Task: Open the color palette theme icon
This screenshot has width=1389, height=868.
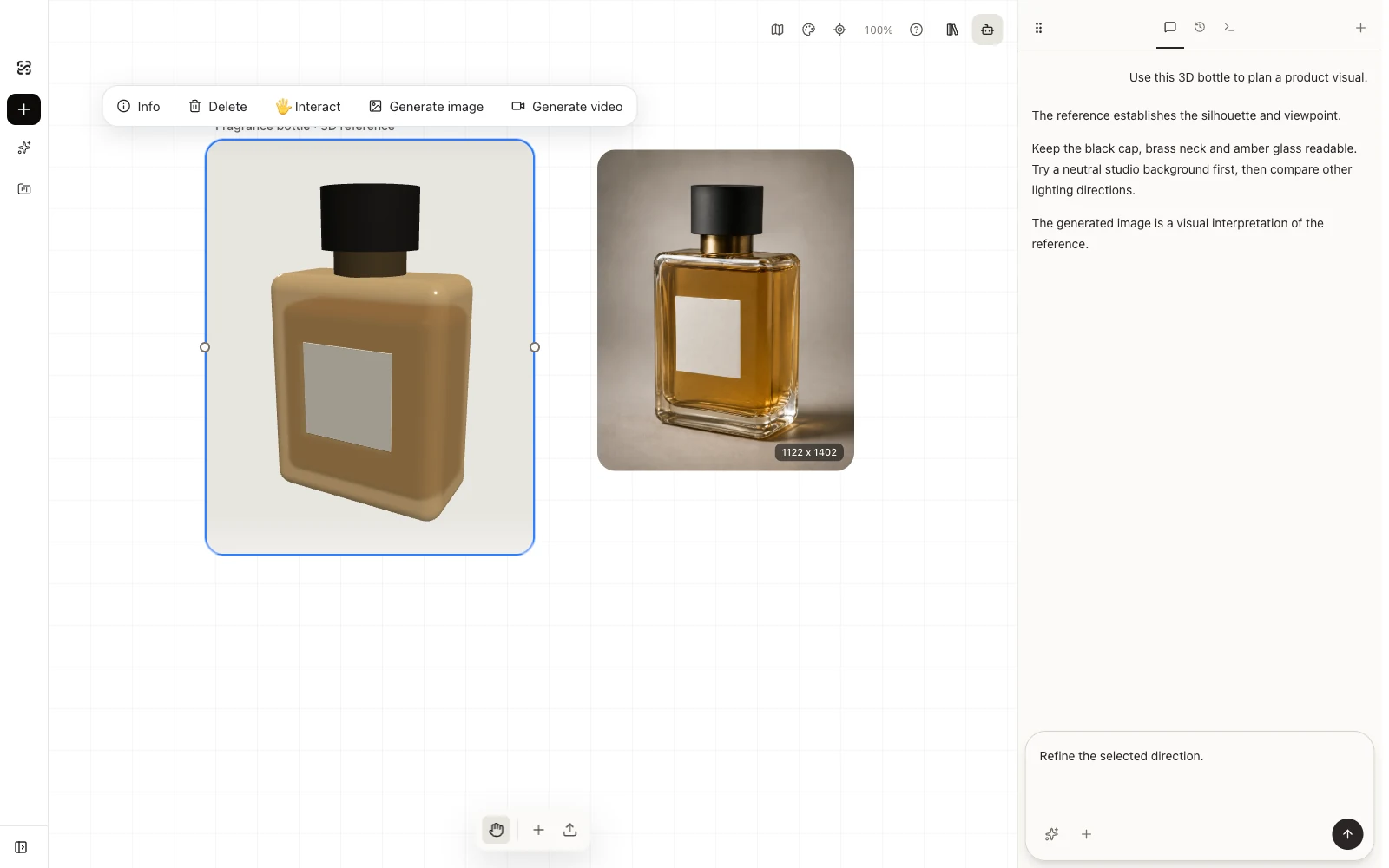Action: click(x=808, y=30)
